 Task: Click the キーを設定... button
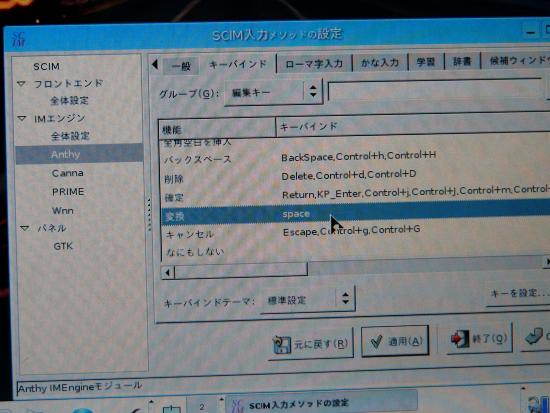click(519, 294)
